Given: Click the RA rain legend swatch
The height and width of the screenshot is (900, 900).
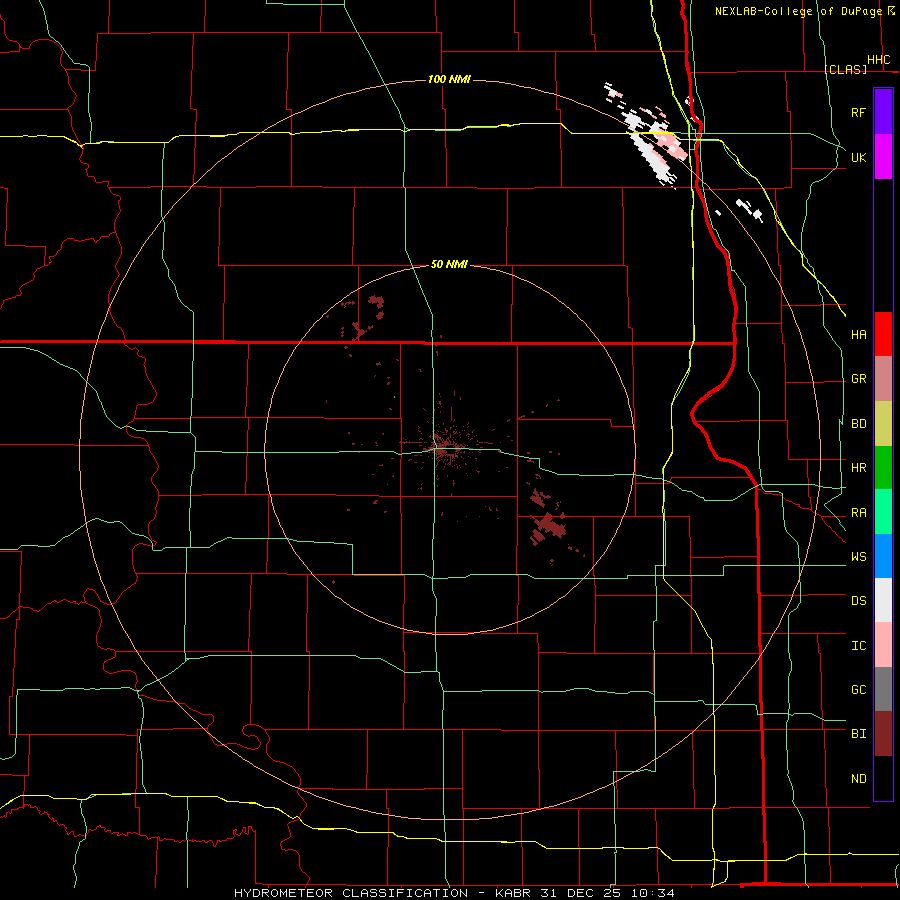Looking at the screenshot, I should (x=883, y=512).
